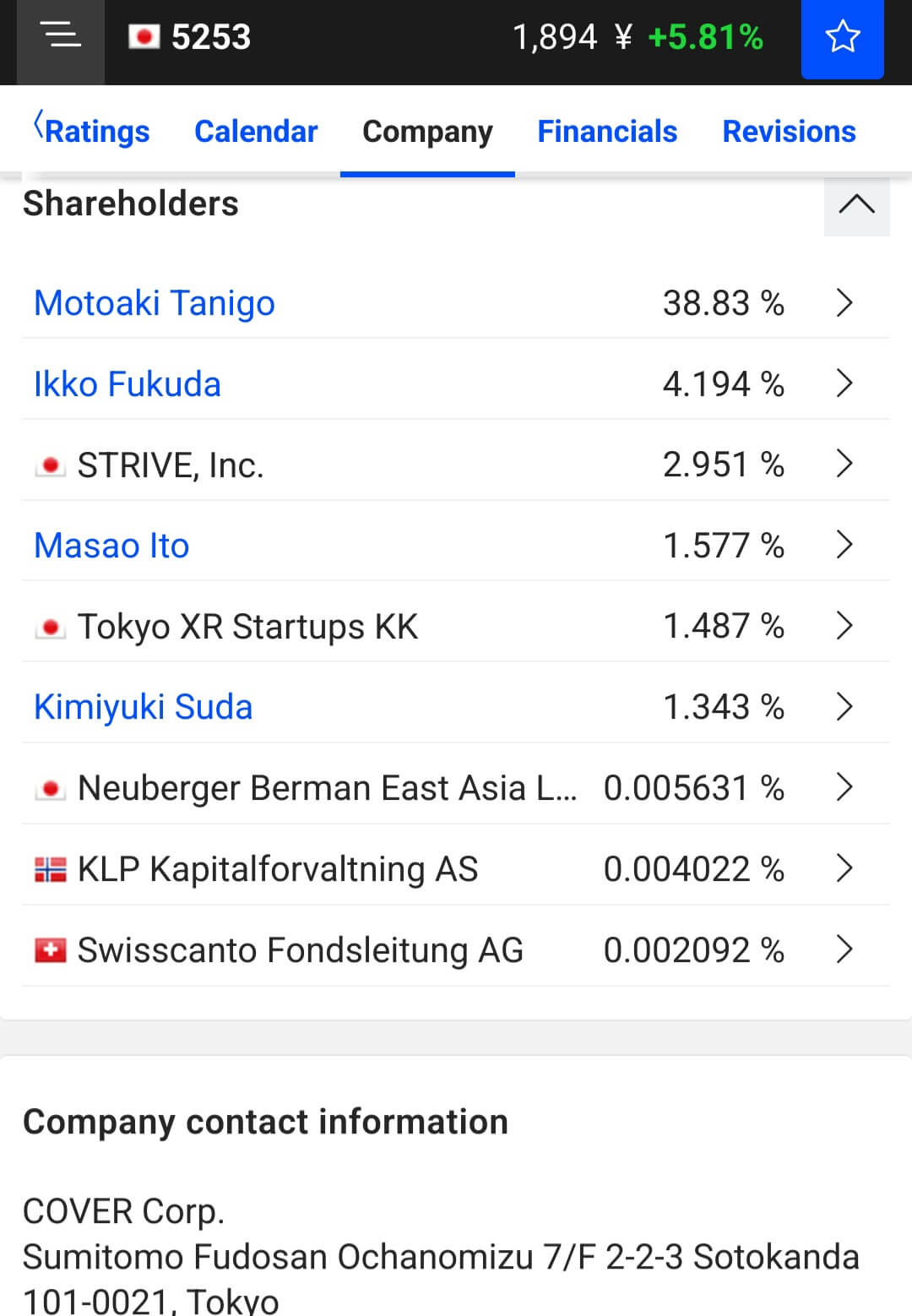Image resolution: width=912 pixels, height=1316 pixels.
Task: Add 5253 to favorites with star icon
Action: 842,37
